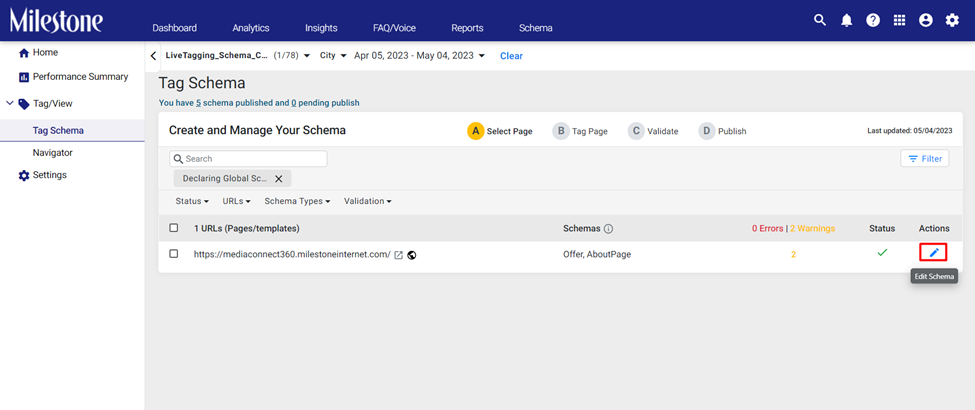Click the globe icon beside URL
The image size is (975, 410).
pos(411,254)
